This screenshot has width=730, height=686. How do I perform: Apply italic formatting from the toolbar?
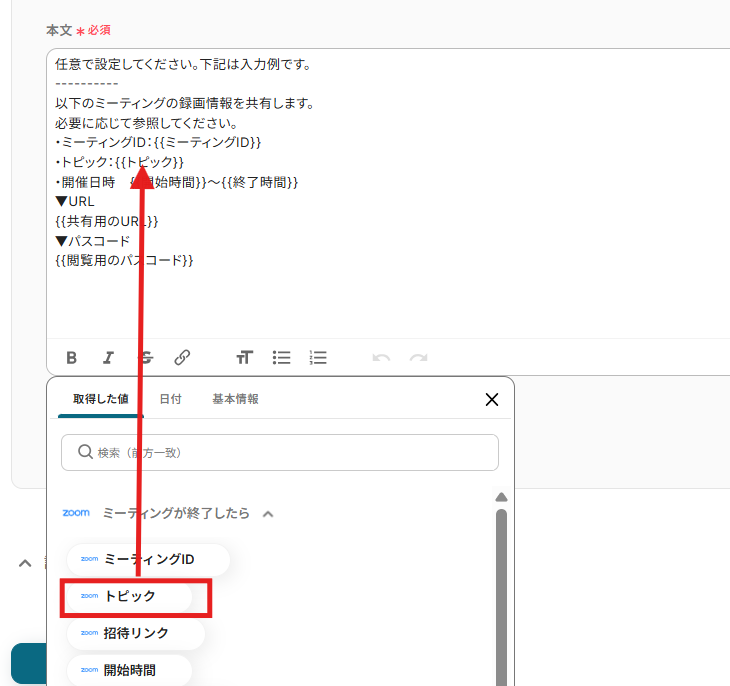point(108,357)
